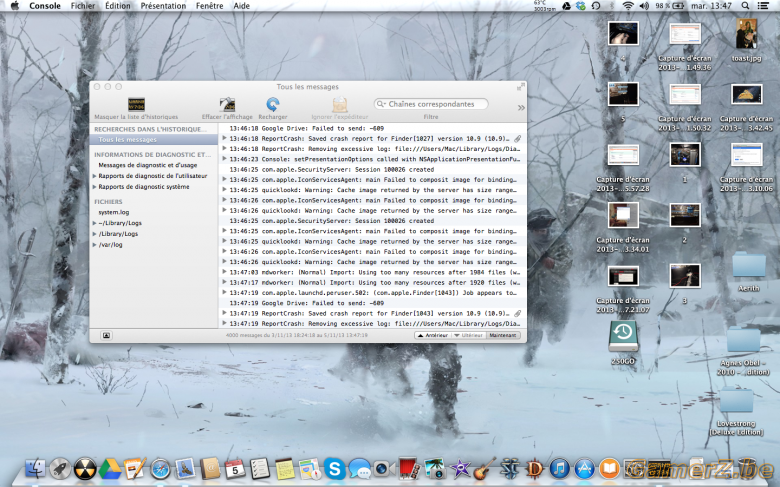
Task: Expand the /Library/Logs folder
Action: [95, 234]
